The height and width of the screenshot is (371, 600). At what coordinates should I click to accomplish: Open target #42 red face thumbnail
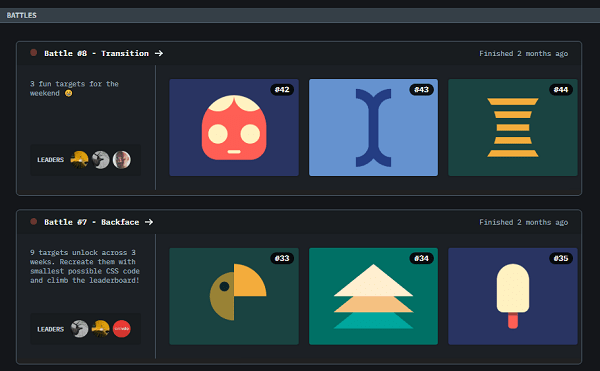[x=234, y=127]
